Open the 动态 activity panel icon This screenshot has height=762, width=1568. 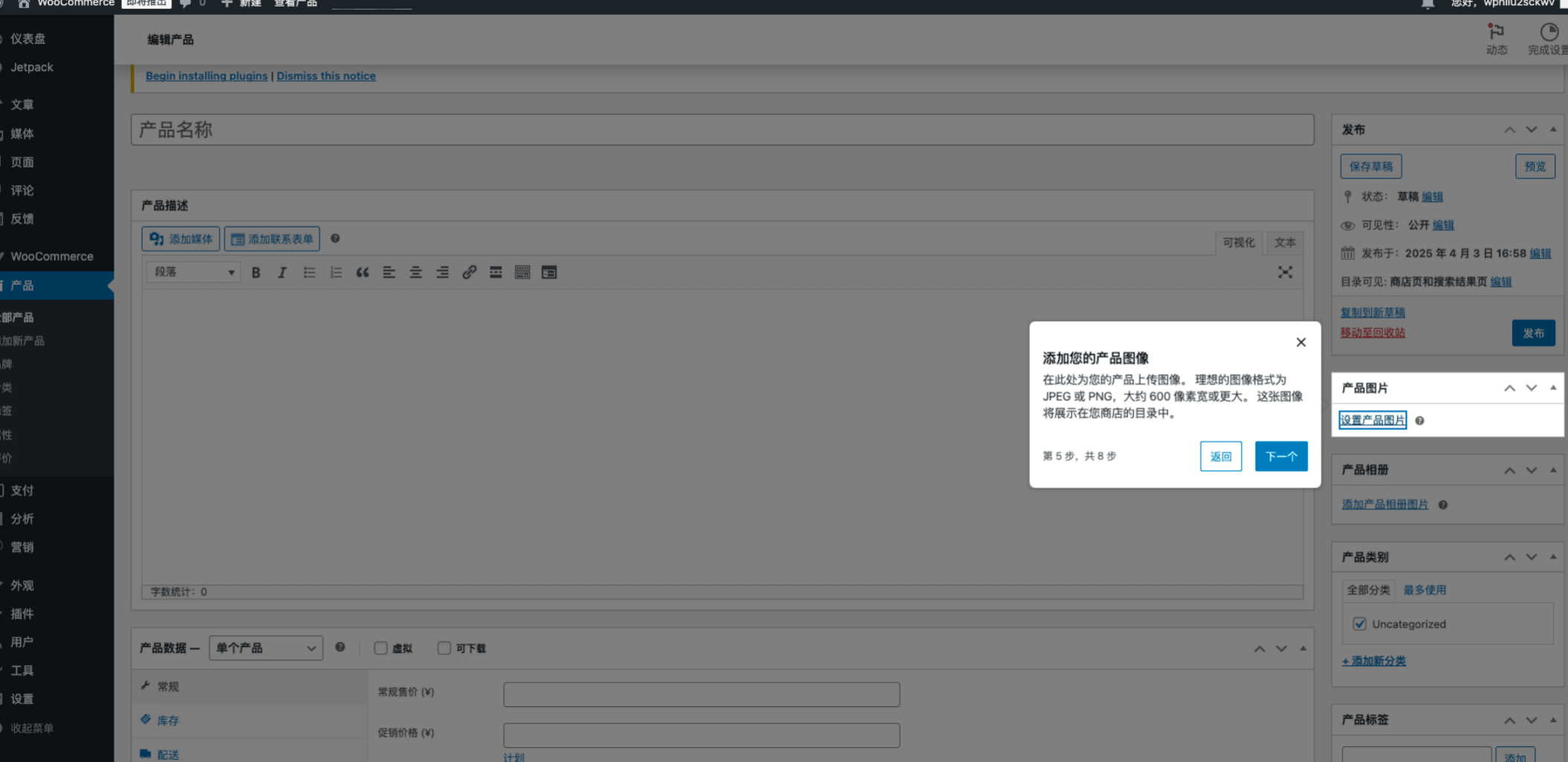point(1496,39)
